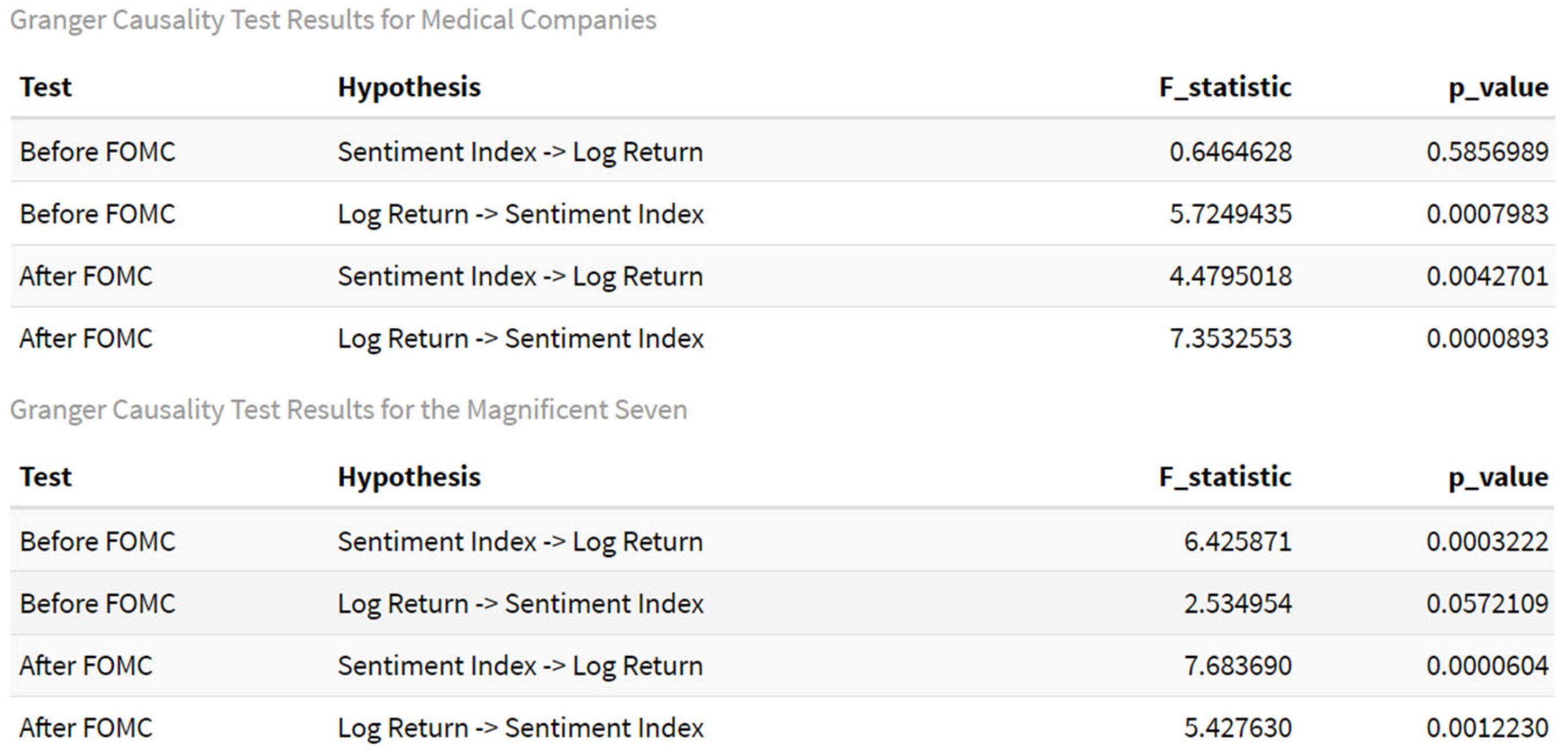The width and height of the screenshot is (1568, 754).
Task: Click the F_statistic value 5.7249435
Action: (x=1230, y=214)
